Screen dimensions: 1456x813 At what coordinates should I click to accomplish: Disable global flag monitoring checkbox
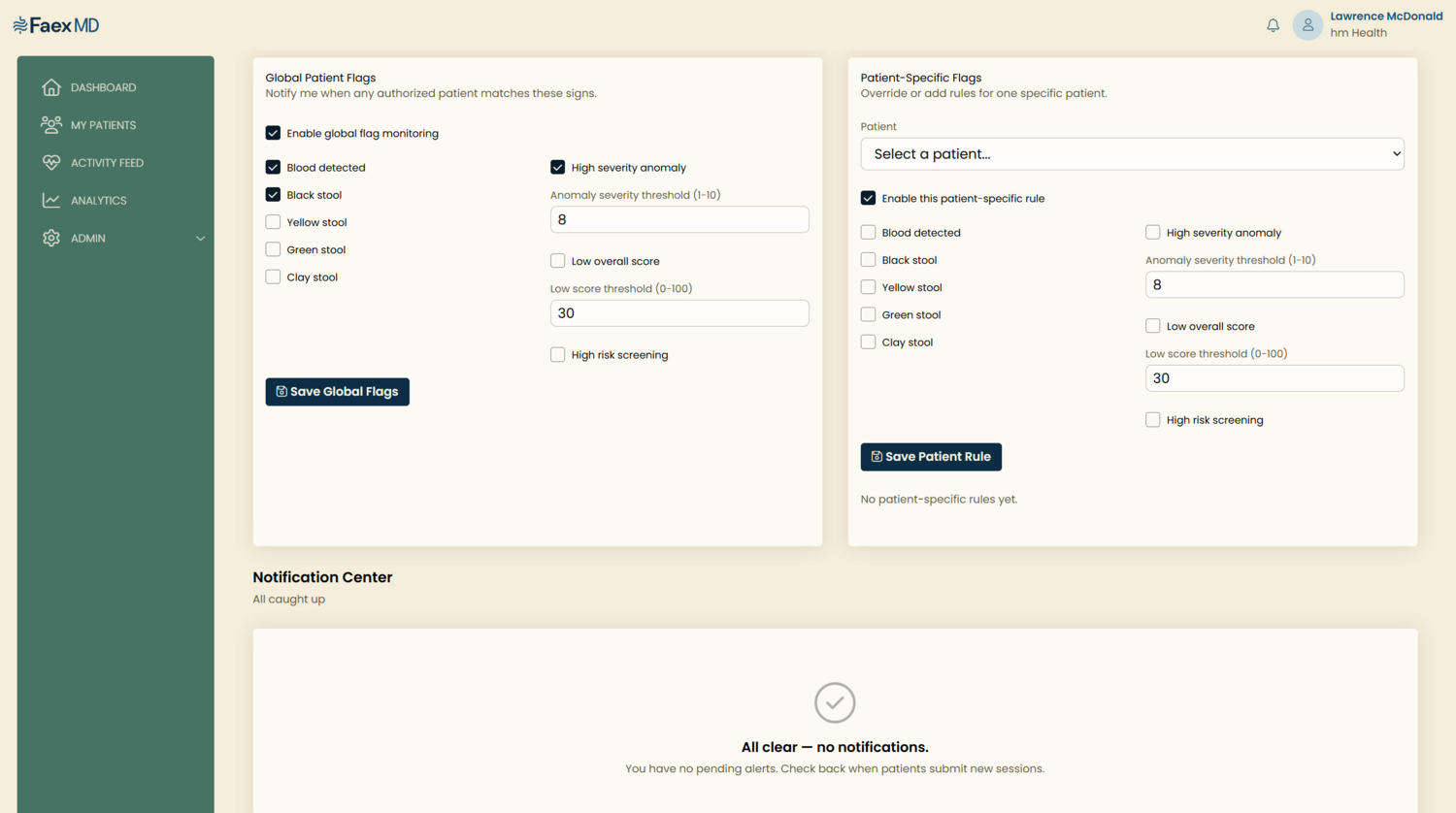click(273, 133)
